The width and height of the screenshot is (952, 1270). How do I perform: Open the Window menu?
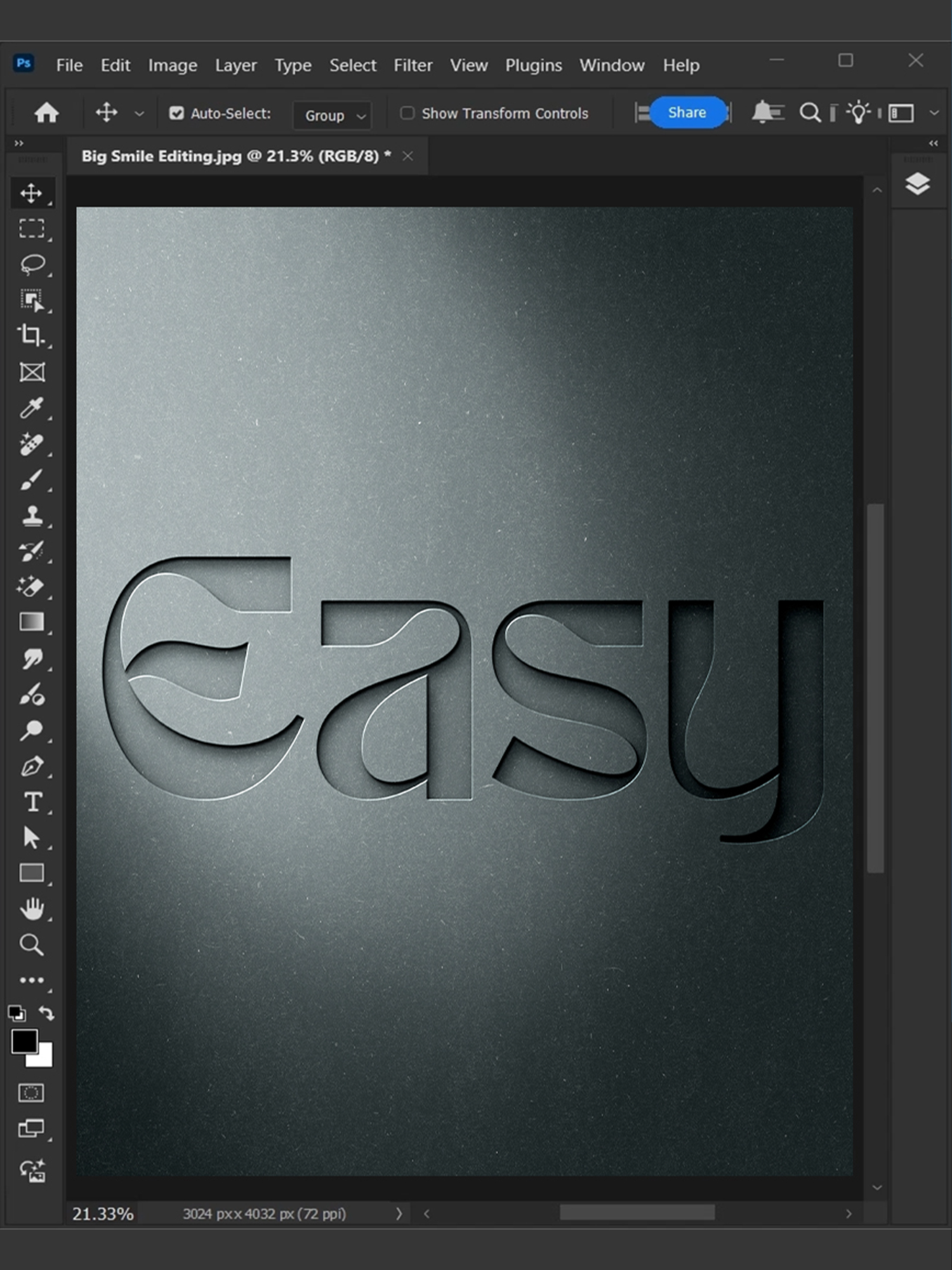(x=612, y=65)
